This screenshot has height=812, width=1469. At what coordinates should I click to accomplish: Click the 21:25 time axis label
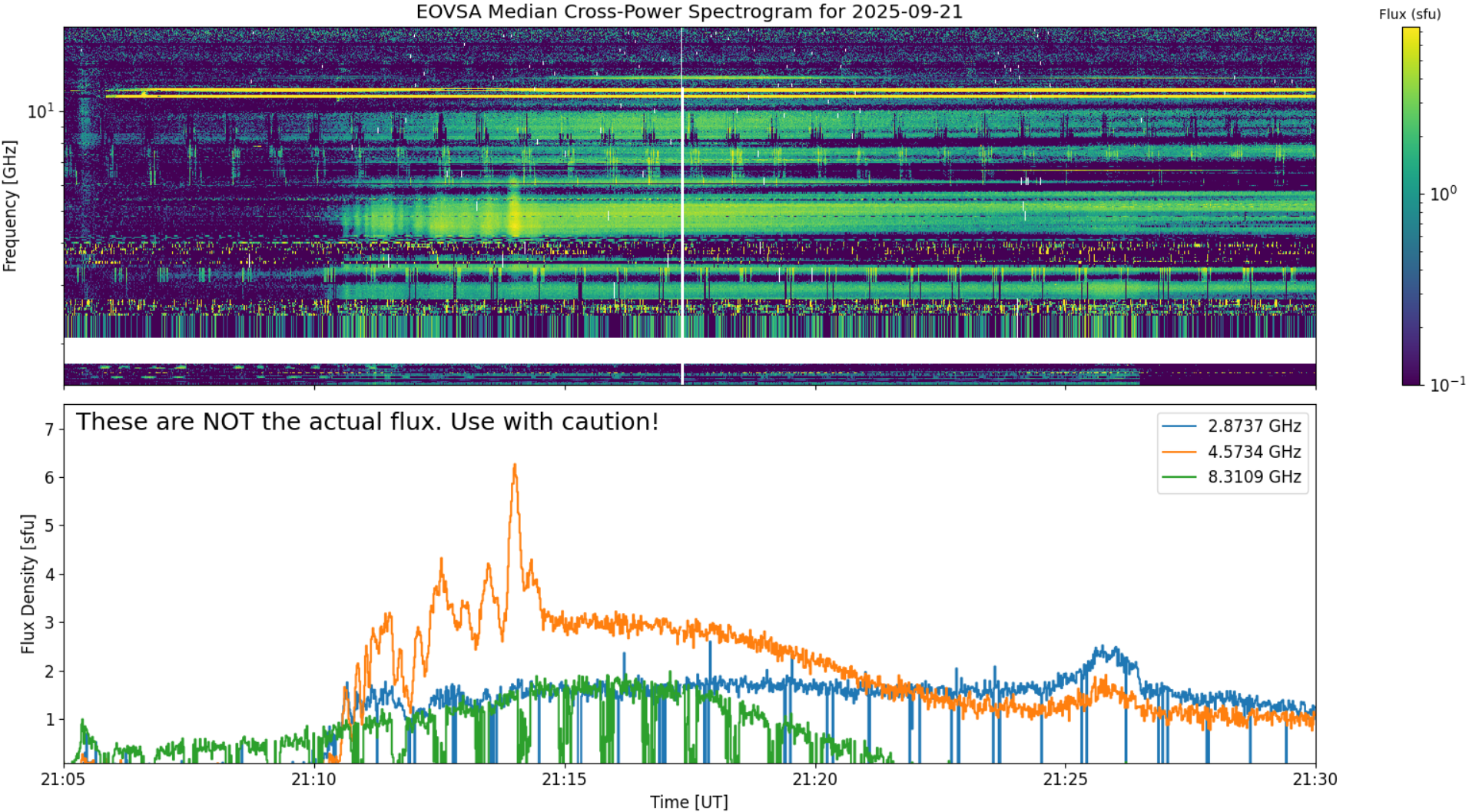[1065, 780]
